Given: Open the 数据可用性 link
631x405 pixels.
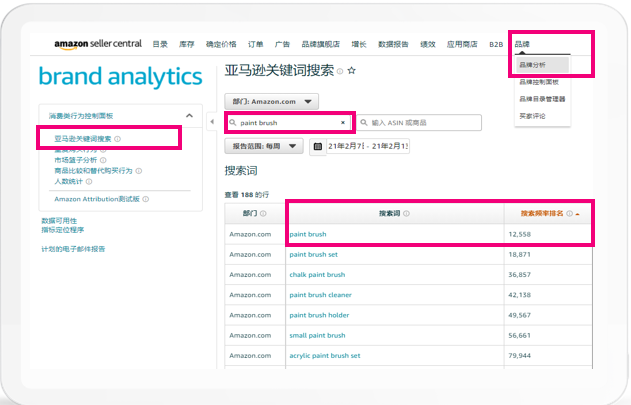Looking at the screenshot, I should (x=59, y=221).
